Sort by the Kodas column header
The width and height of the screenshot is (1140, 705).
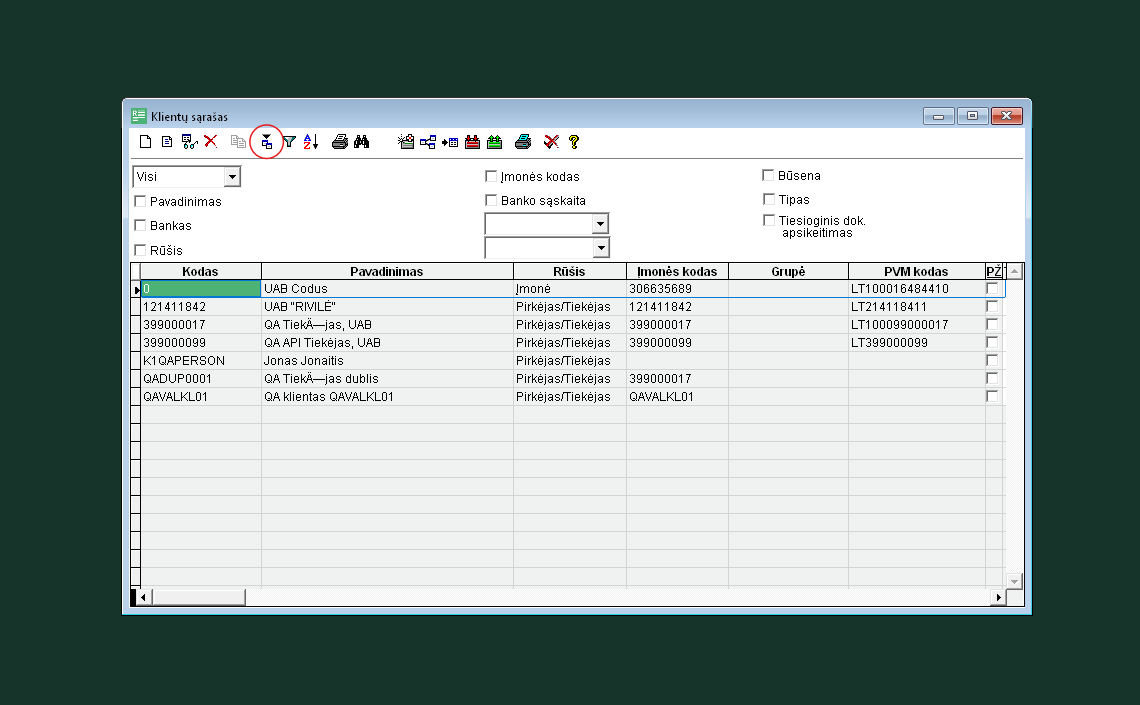200,271
